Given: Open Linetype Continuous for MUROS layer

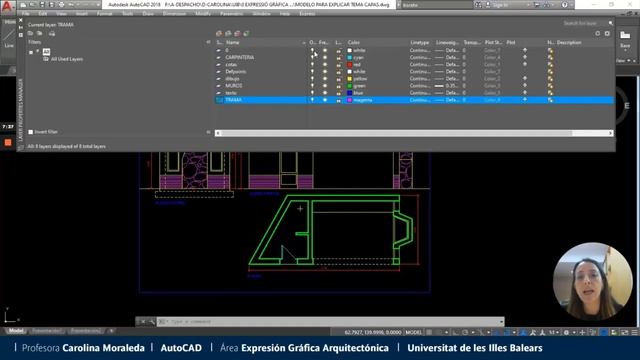Looking at the screenshot, I should (x=420, y=86).
